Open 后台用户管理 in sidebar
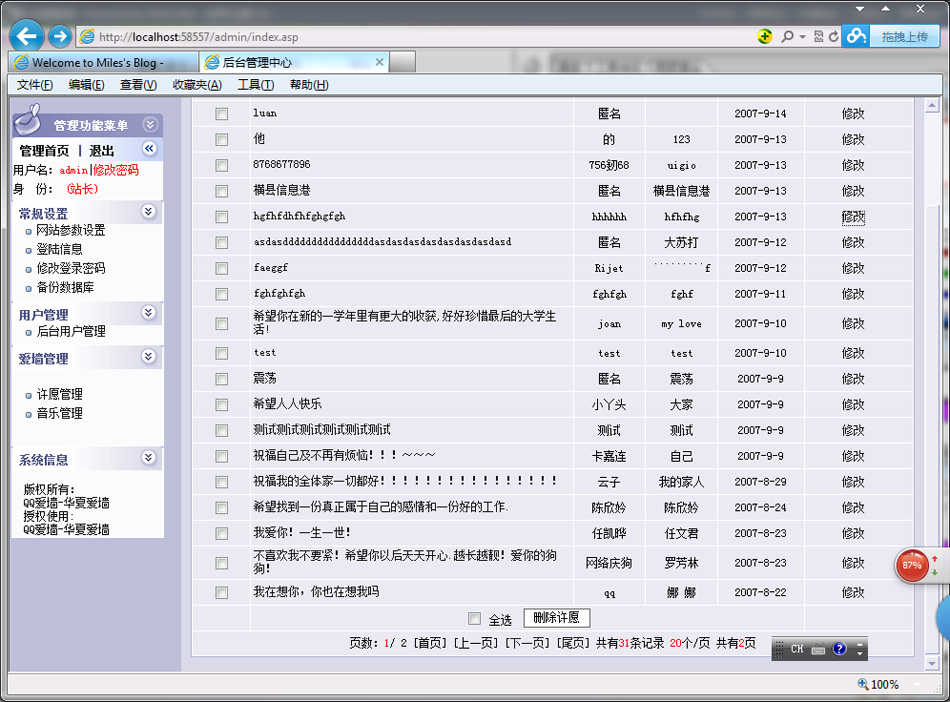Screen dimensions: 950x702 tap(71, 331)
